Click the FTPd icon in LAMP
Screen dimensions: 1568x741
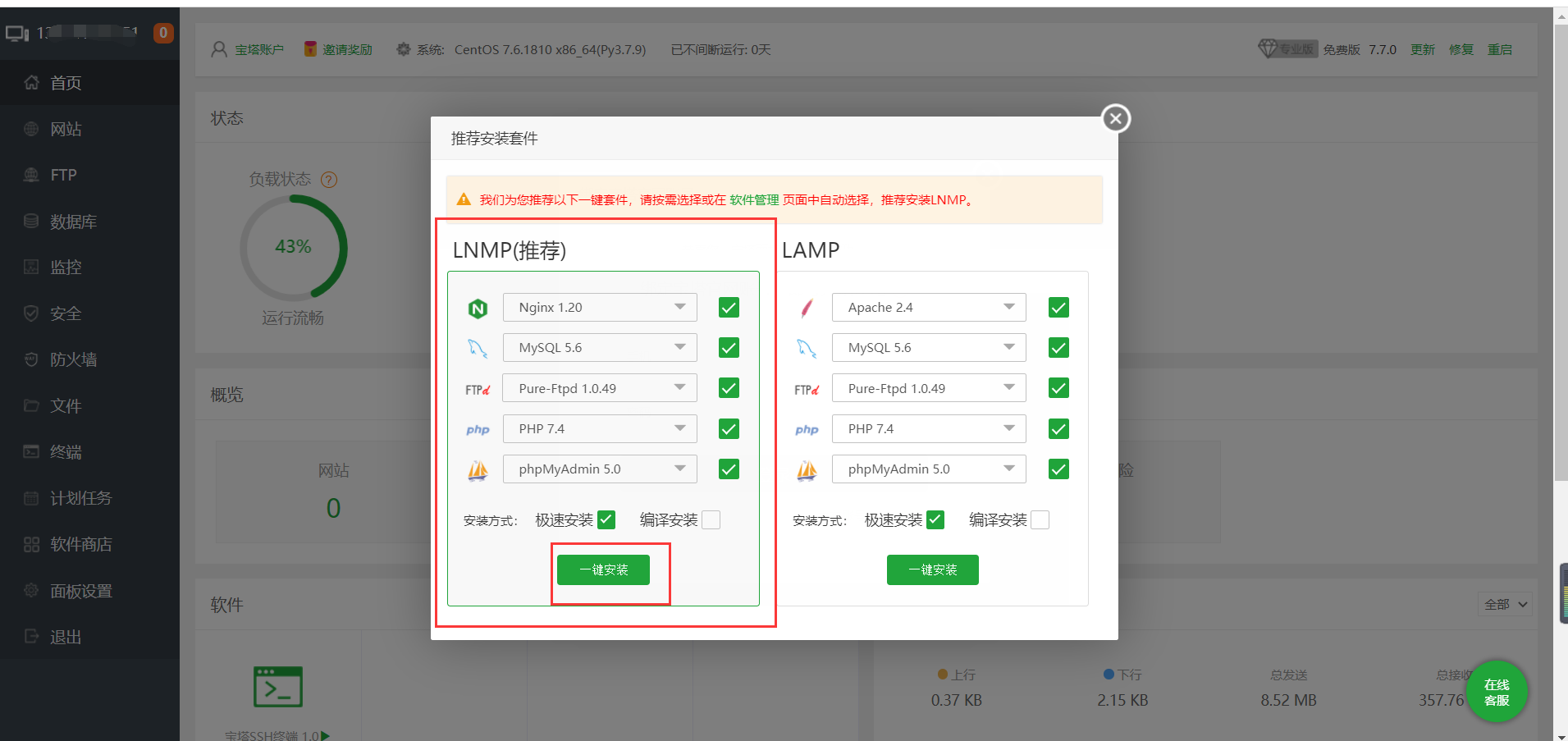(807, 390)
